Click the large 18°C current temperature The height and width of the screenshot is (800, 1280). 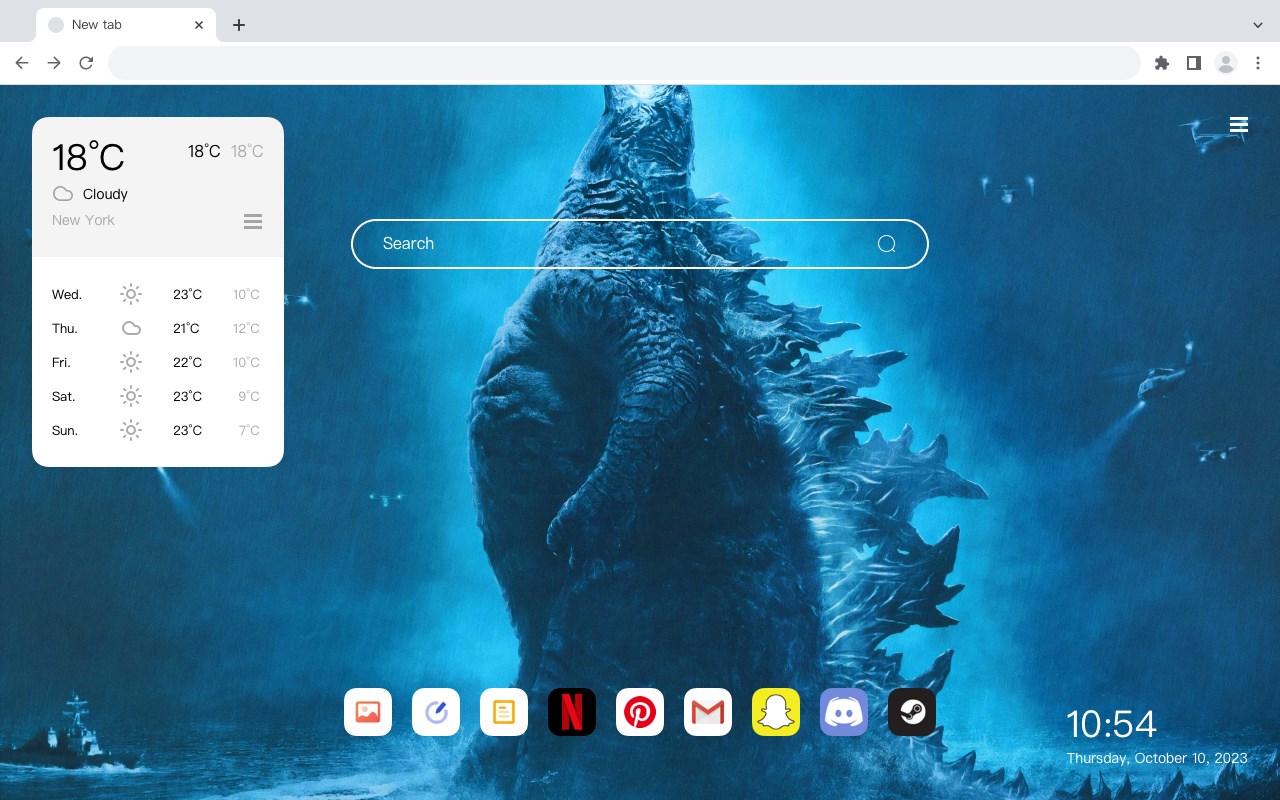[x=88, y=157]
